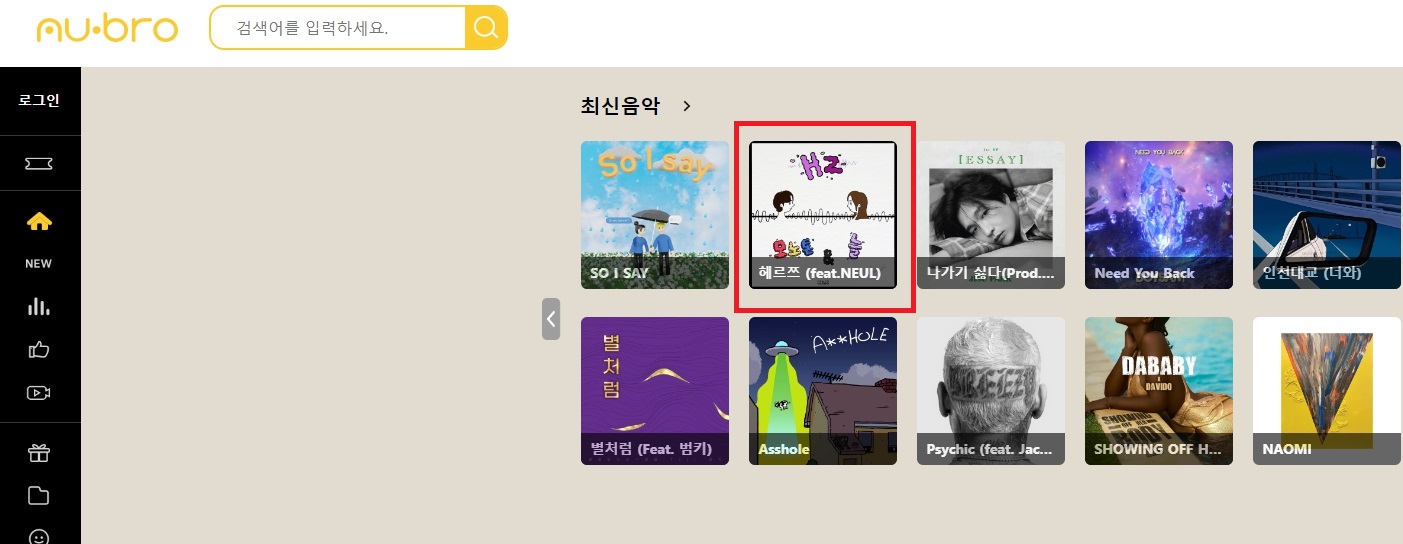Select the 헤르쯔 (feat.NEUL) album thumbnail
This screenshot has width=1403, height=544.
click(823, 215)
